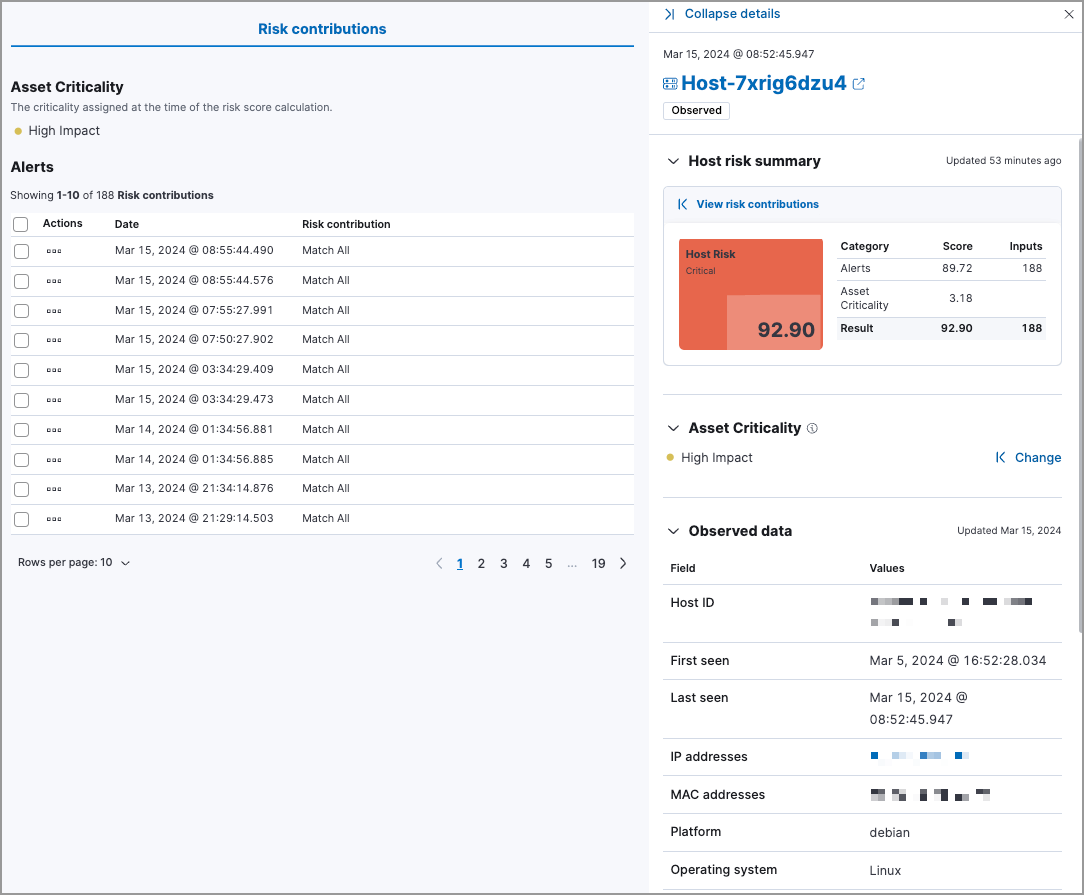1084x895 pixels.
Task: Switch to the Risk contributions tab
Action: tap(322, 28)
